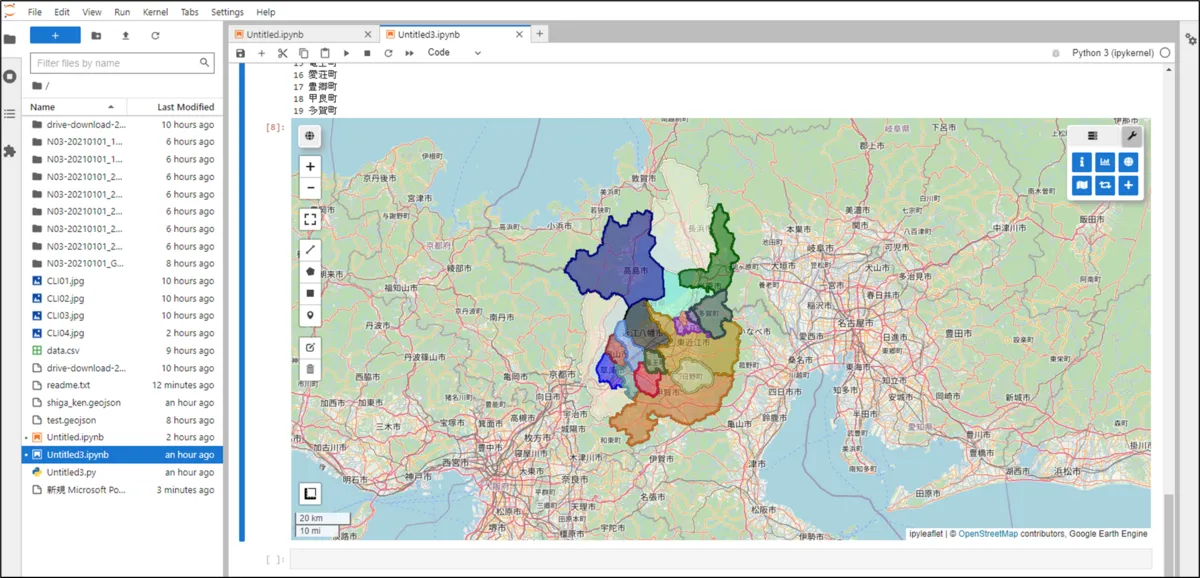Open the Kernel menu

point(155,12)
